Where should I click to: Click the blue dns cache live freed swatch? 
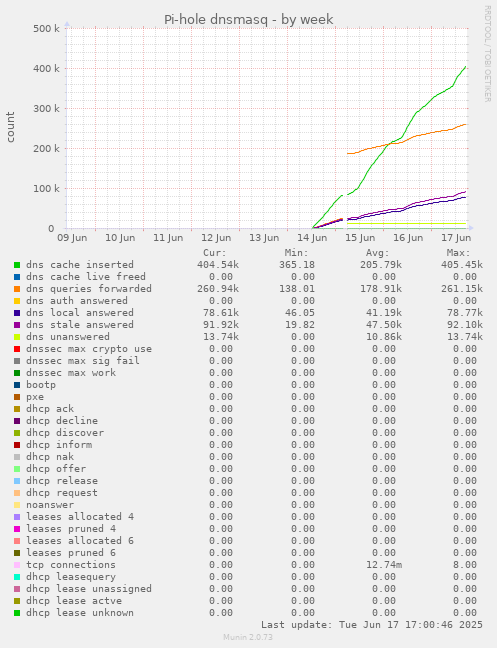click(x=17, y=277)
